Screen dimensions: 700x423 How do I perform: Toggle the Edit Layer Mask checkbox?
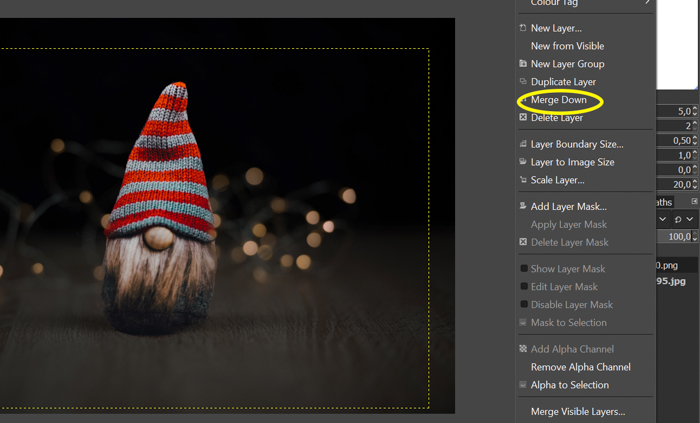pyautogui.click(x=523, y=287)
